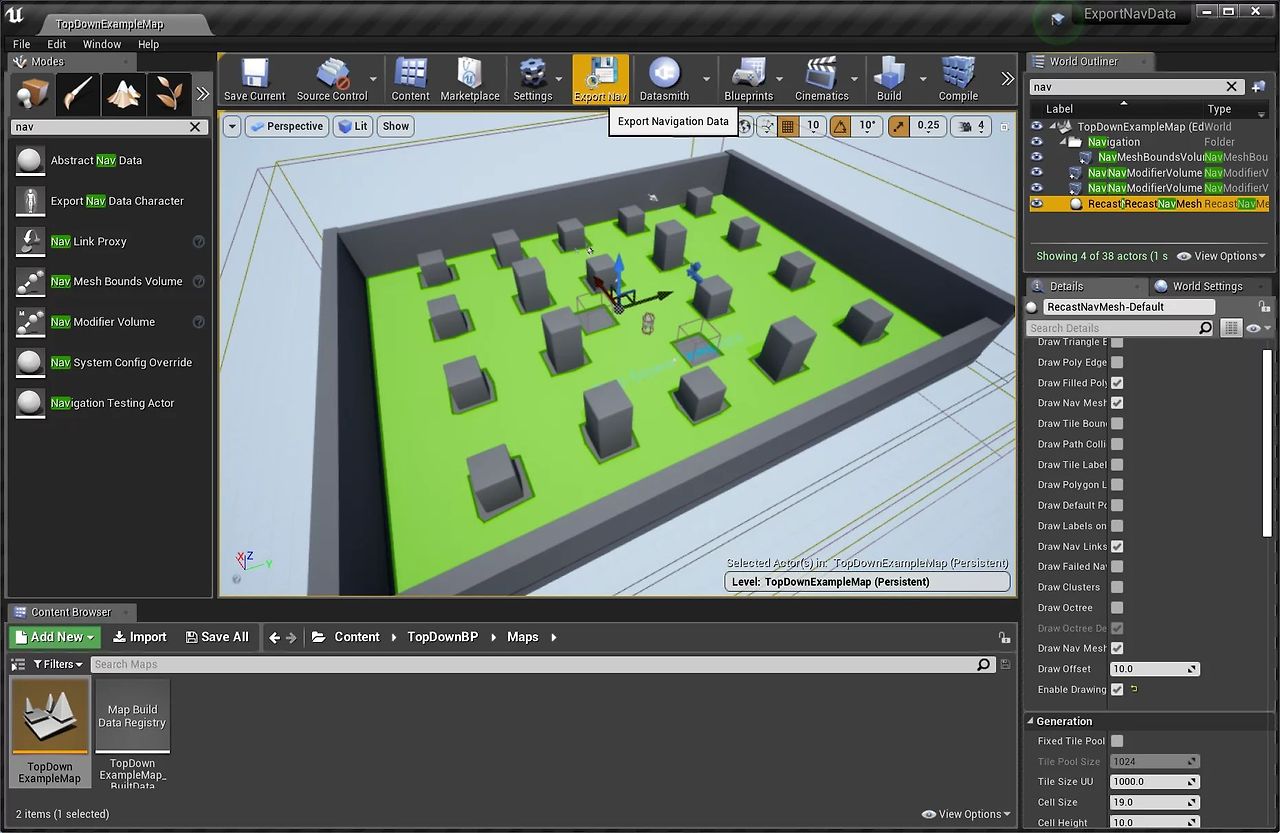
Task: Open the Help menu
Action: click(x=148, y=44)
